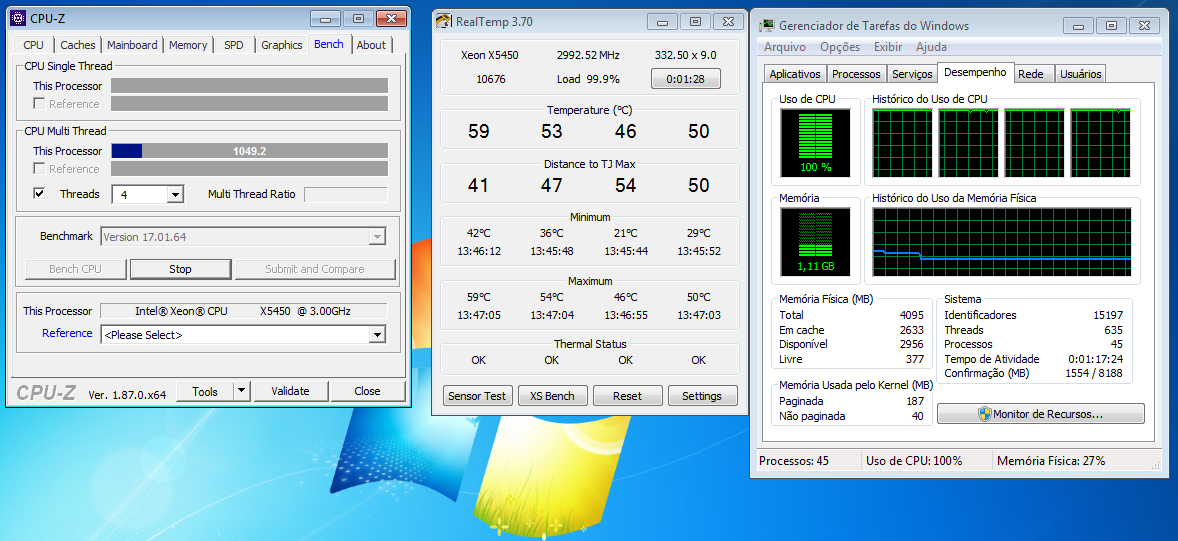Screen dimensions: 1178x541
Task: Click the Intel Xeon CPU X5450 processor field
Action: [x=243, y=311]
